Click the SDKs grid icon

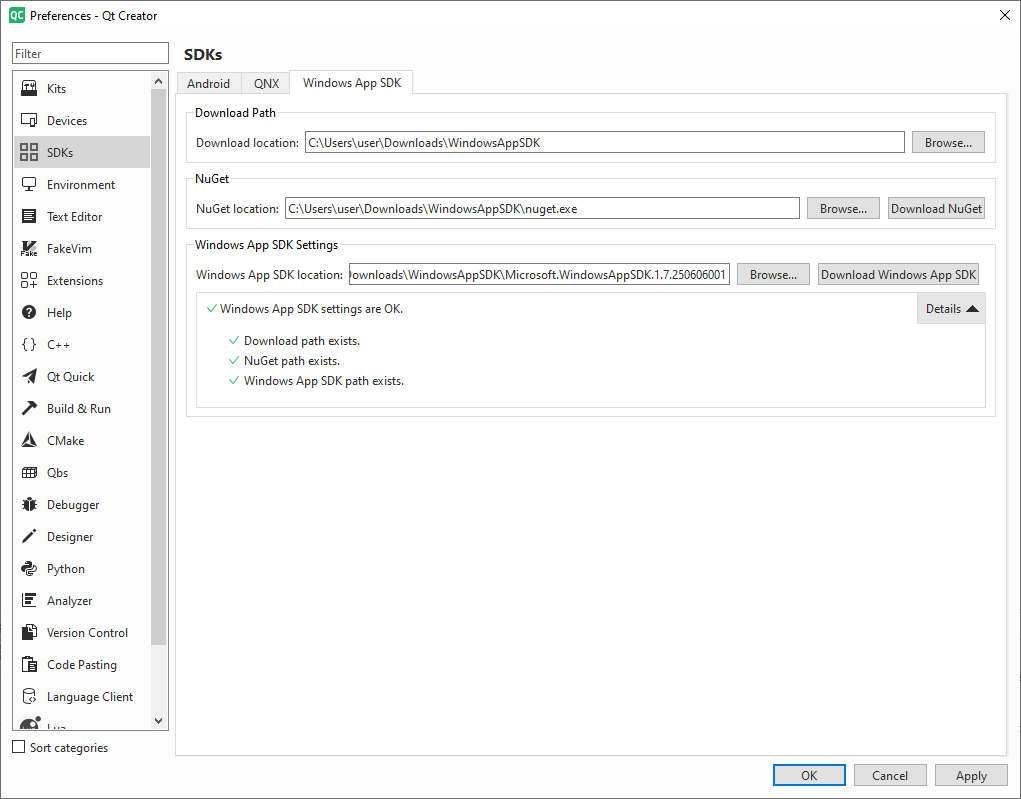tap(29, 152)
